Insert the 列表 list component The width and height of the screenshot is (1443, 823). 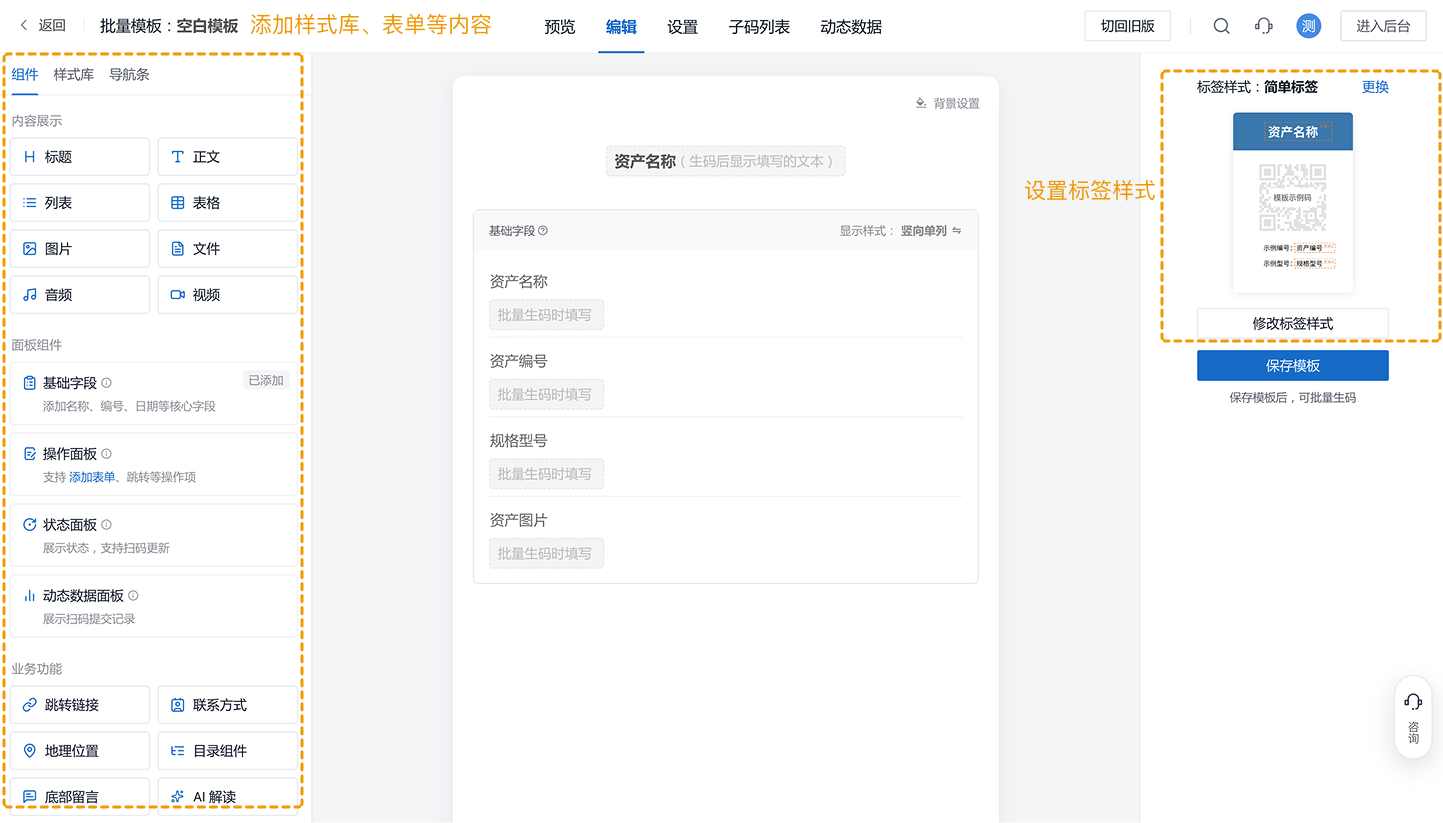coord(81,203)
